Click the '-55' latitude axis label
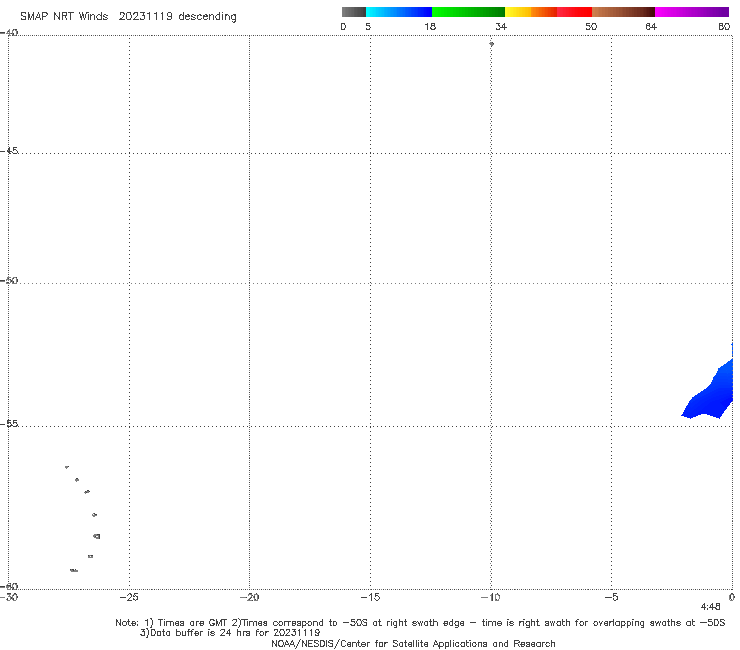Screen dimensions: 740x650 9,424
